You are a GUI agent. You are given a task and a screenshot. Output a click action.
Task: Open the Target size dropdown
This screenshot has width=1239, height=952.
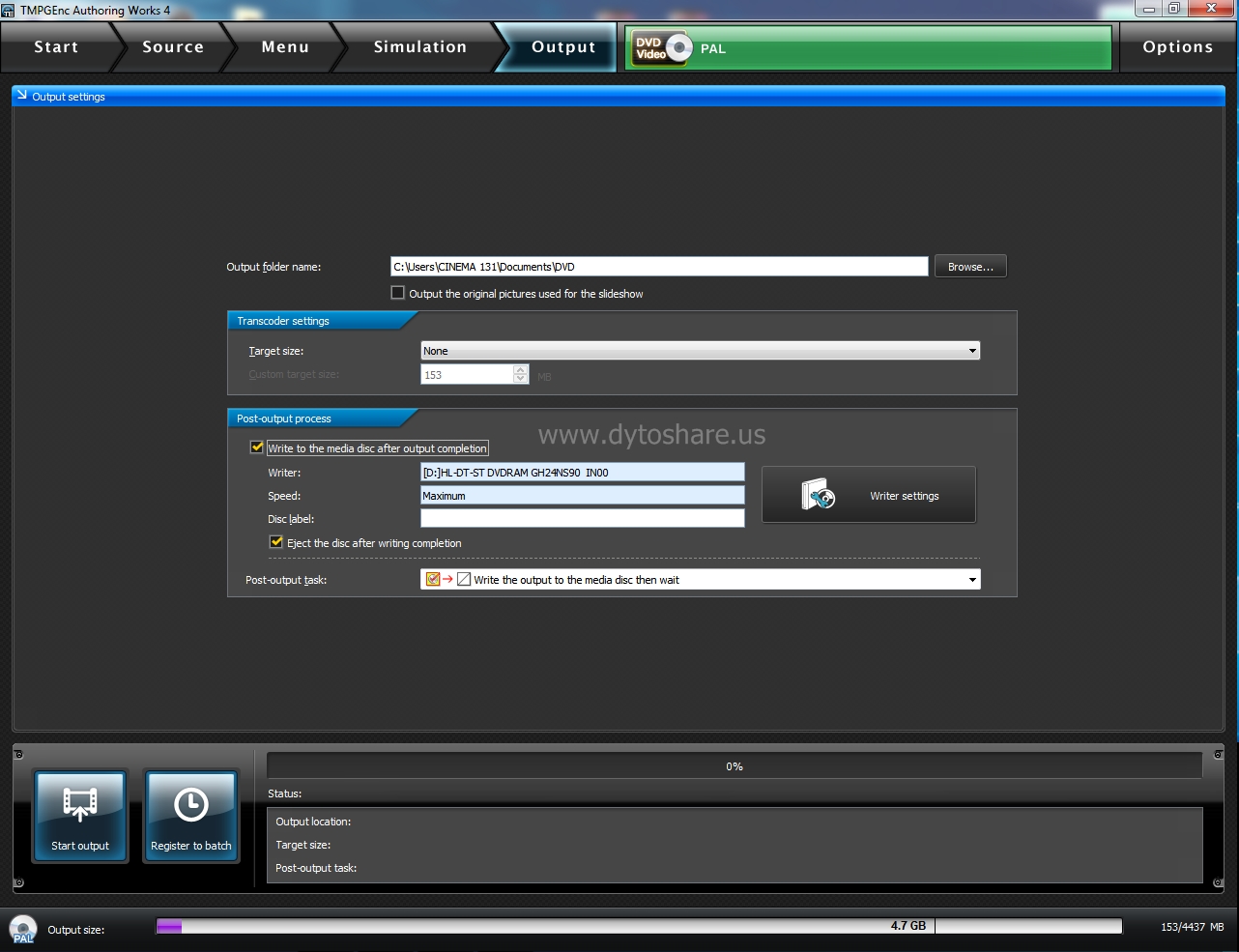[701, 351]
